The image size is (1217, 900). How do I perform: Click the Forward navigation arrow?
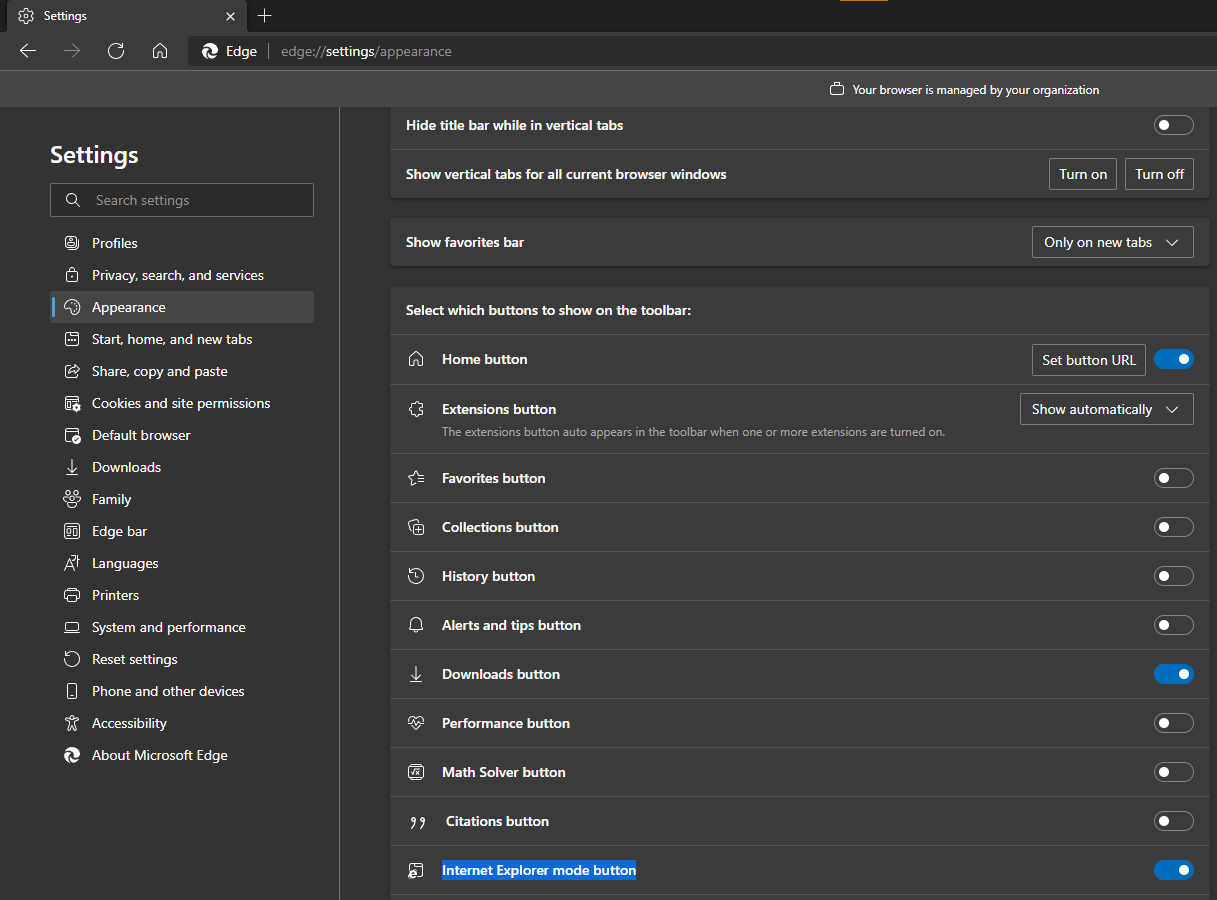[72, 51]
